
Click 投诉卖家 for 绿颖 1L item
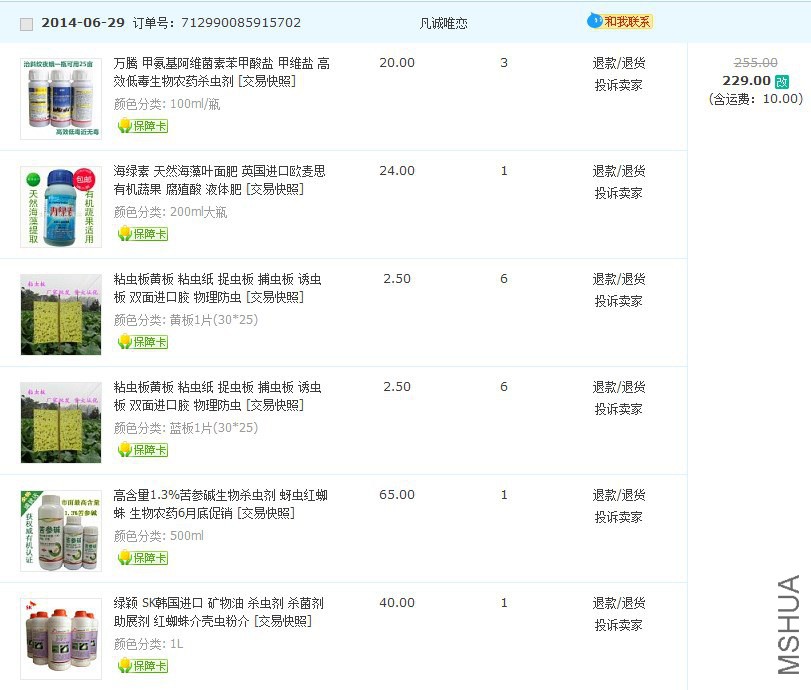(x=618, y=625)
